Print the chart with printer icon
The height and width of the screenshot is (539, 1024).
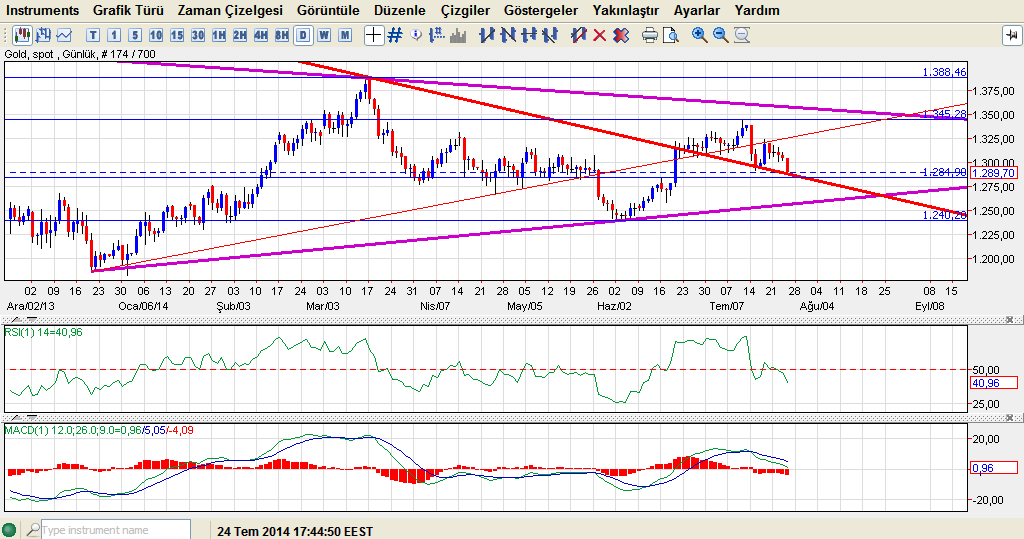point(649,35)
